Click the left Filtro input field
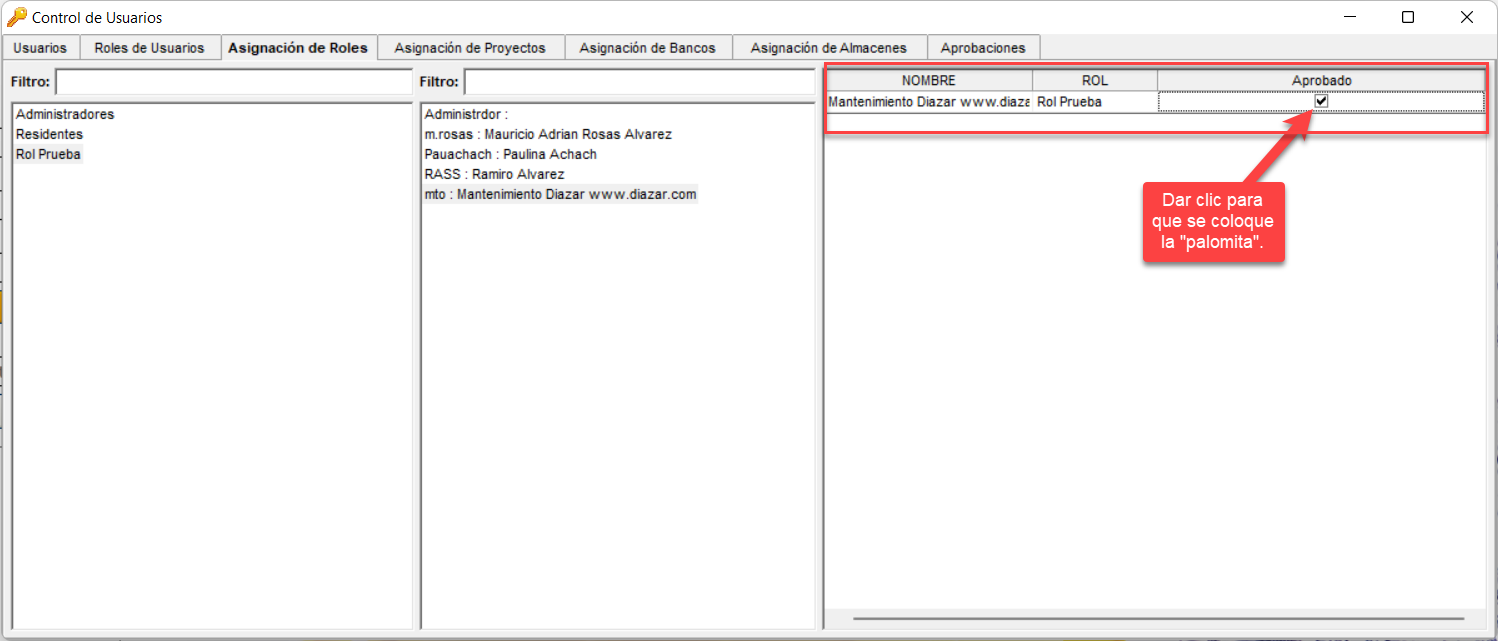This screenshot has width=1498, height=641. 235,81
